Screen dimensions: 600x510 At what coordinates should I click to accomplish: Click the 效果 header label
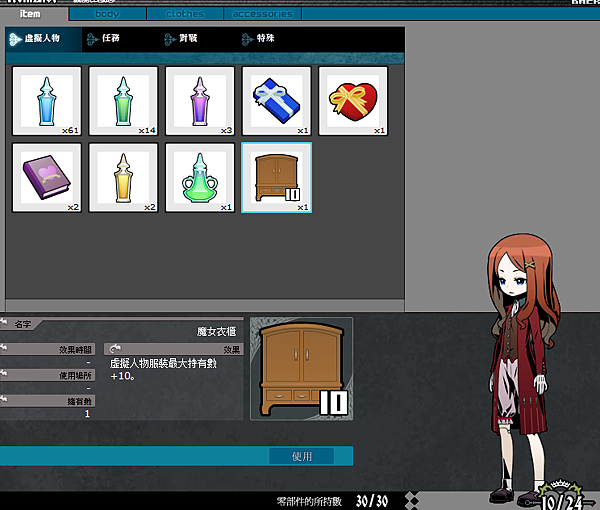[x=232, y=350]
